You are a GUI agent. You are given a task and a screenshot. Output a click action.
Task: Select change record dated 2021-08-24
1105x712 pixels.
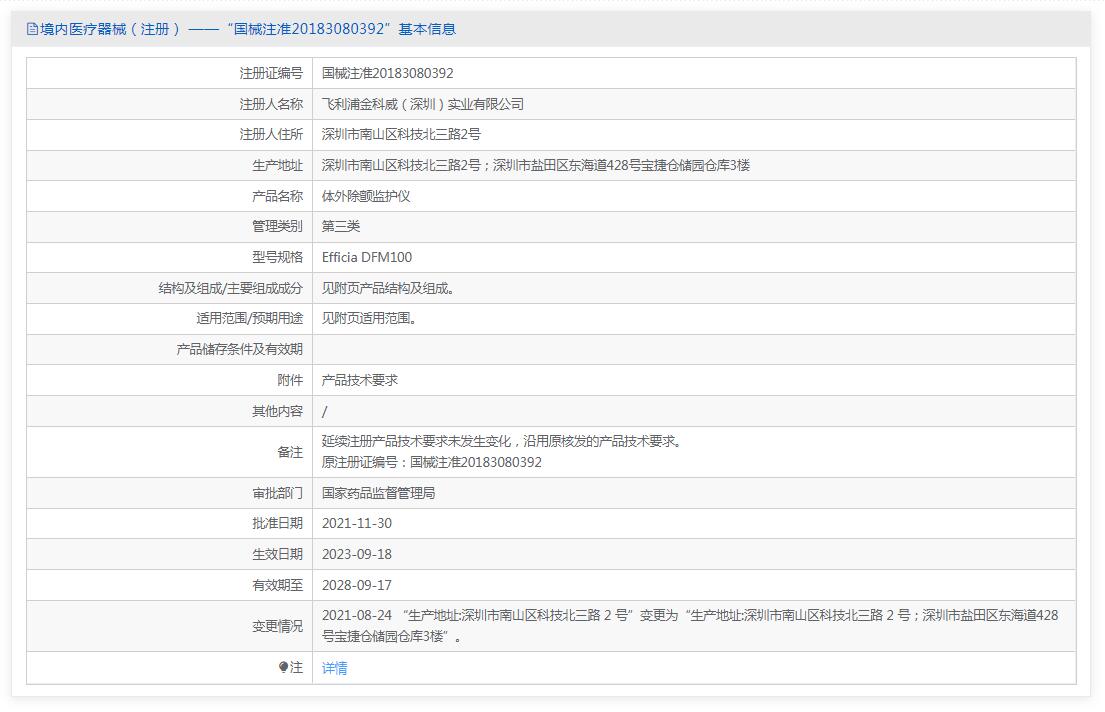pos(690,625)
